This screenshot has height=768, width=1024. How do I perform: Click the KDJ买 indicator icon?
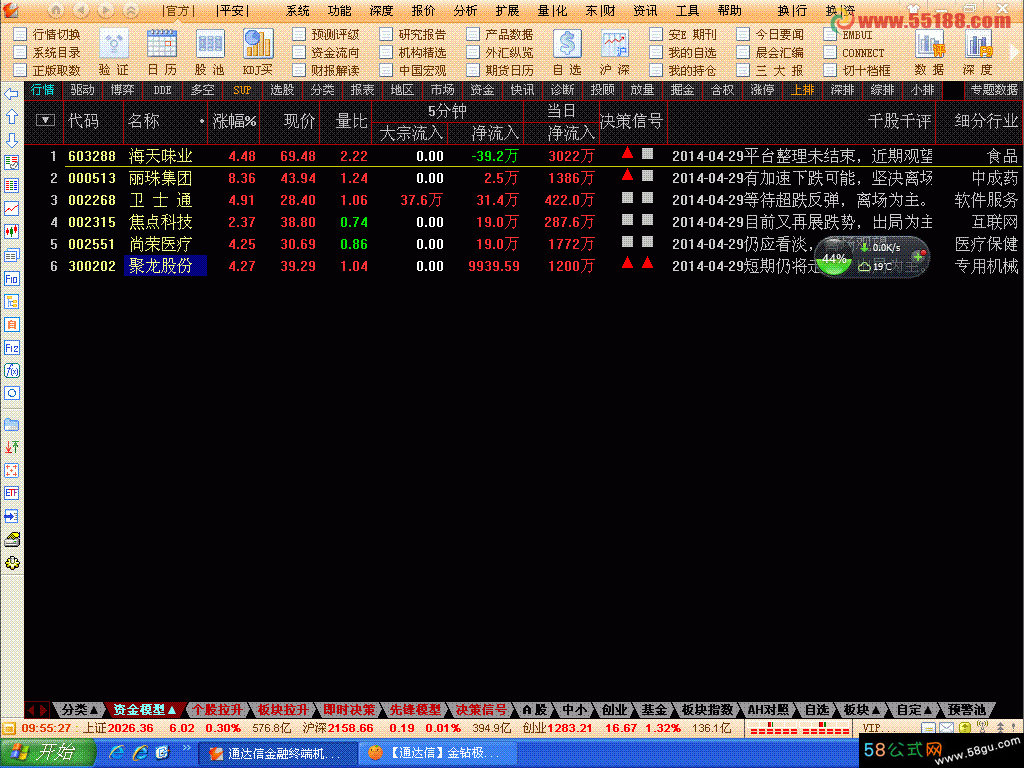point(258,44)
